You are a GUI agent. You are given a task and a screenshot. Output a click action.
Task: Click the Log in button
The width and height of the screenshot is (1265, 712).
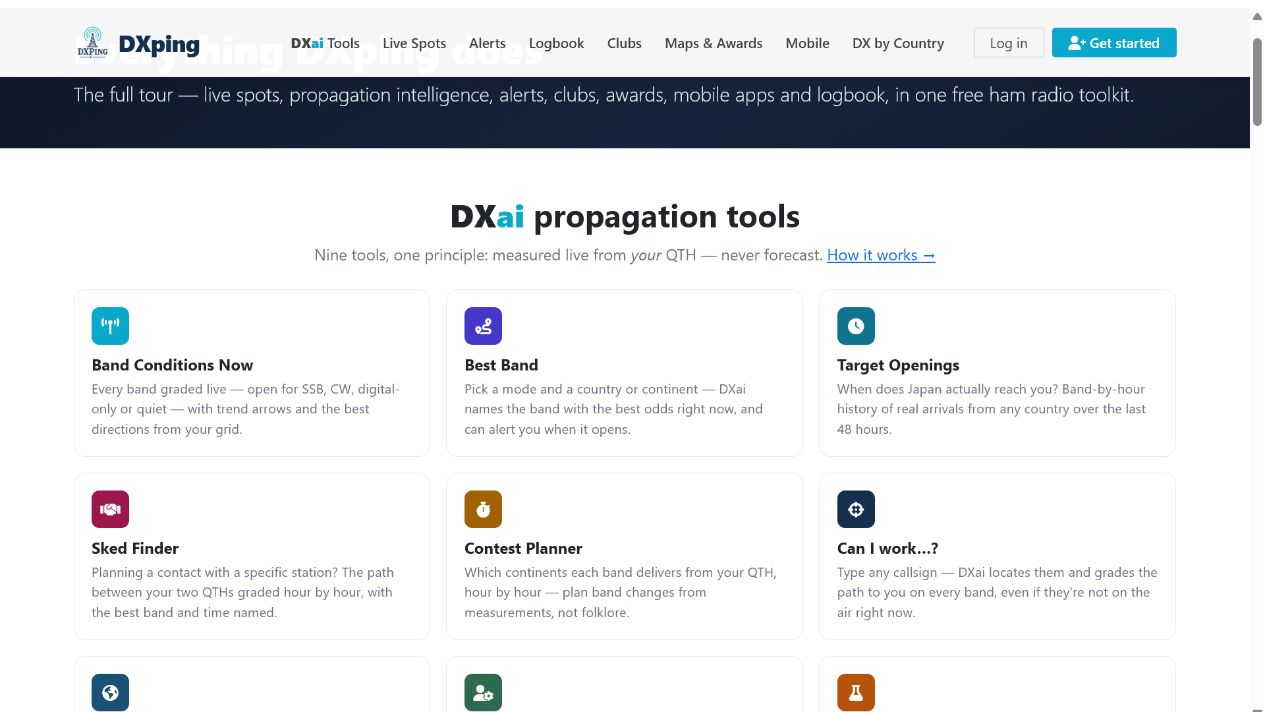tap(1008, 43)
